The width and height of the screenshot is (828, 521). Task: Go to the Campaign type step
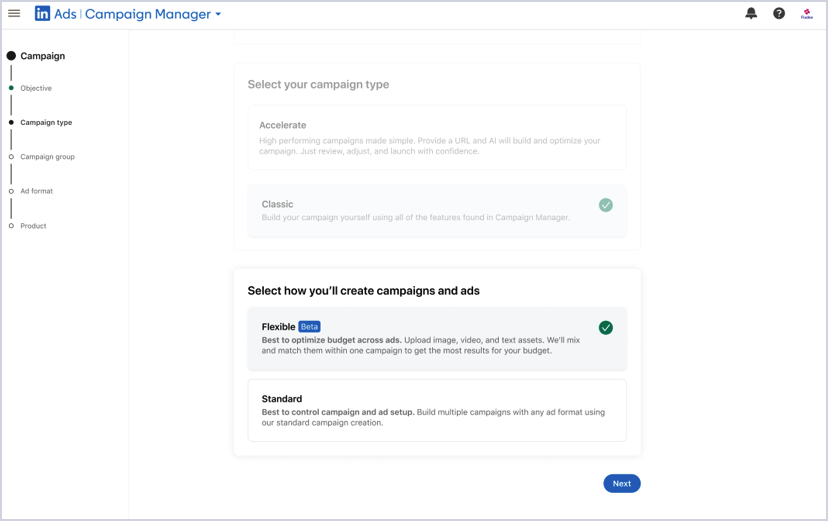(46, 122)
